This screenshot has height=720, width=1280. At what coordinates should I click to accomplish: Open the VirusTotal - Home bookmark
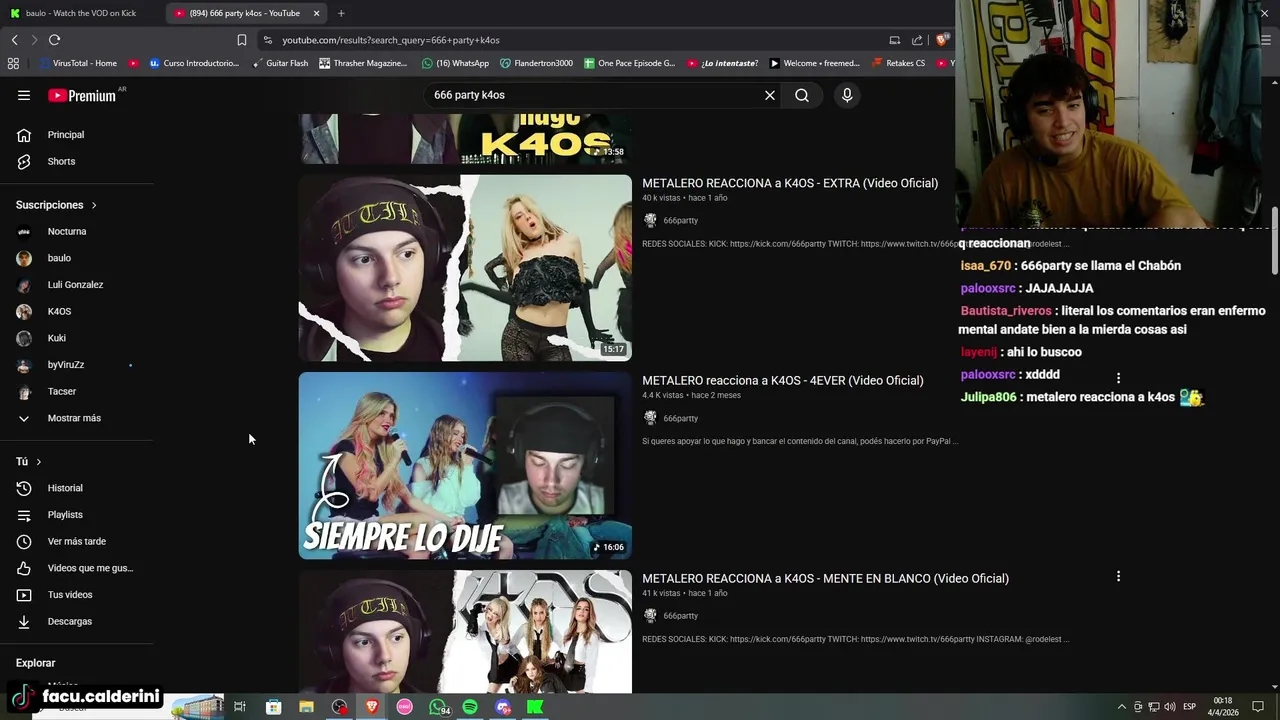(x=78, y=63)
